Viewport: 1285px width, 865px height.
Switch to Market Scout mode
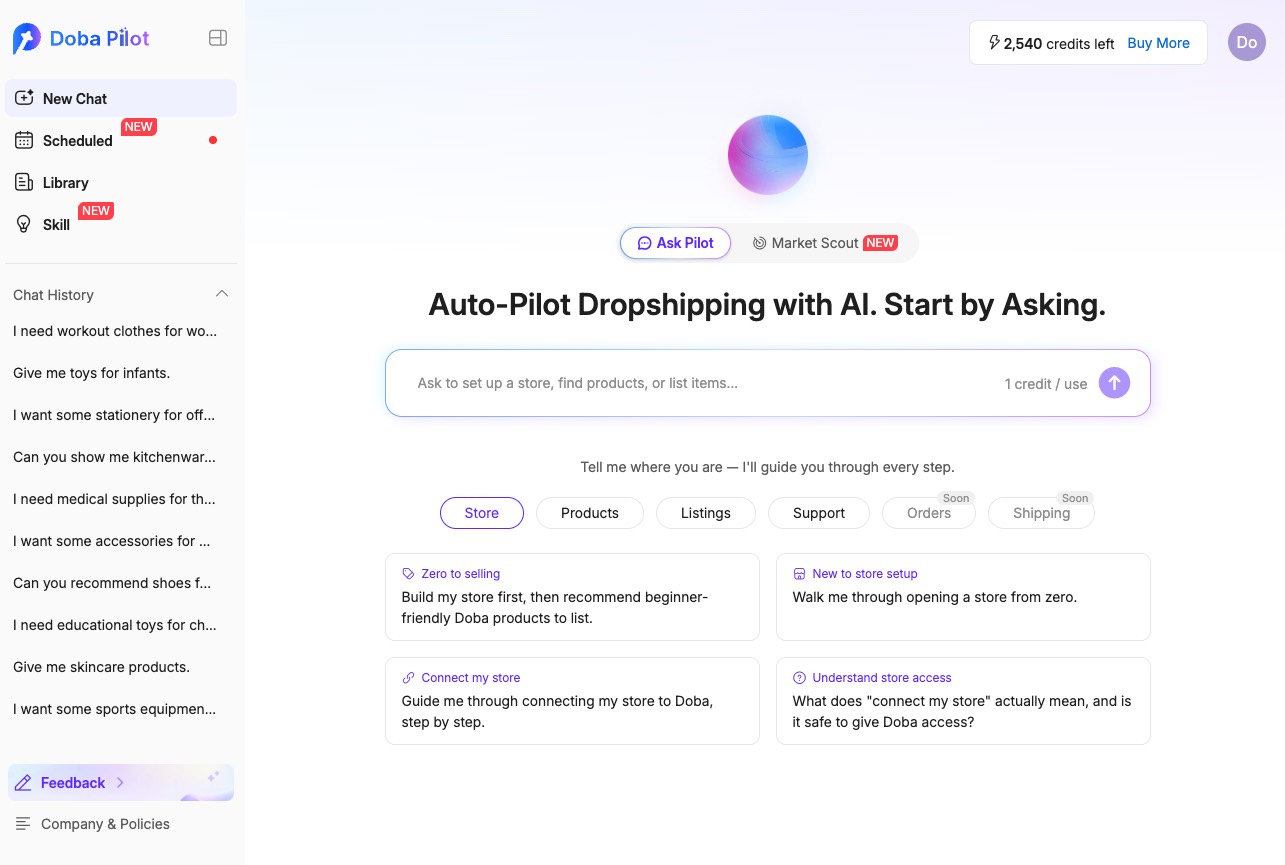point(825,243)
